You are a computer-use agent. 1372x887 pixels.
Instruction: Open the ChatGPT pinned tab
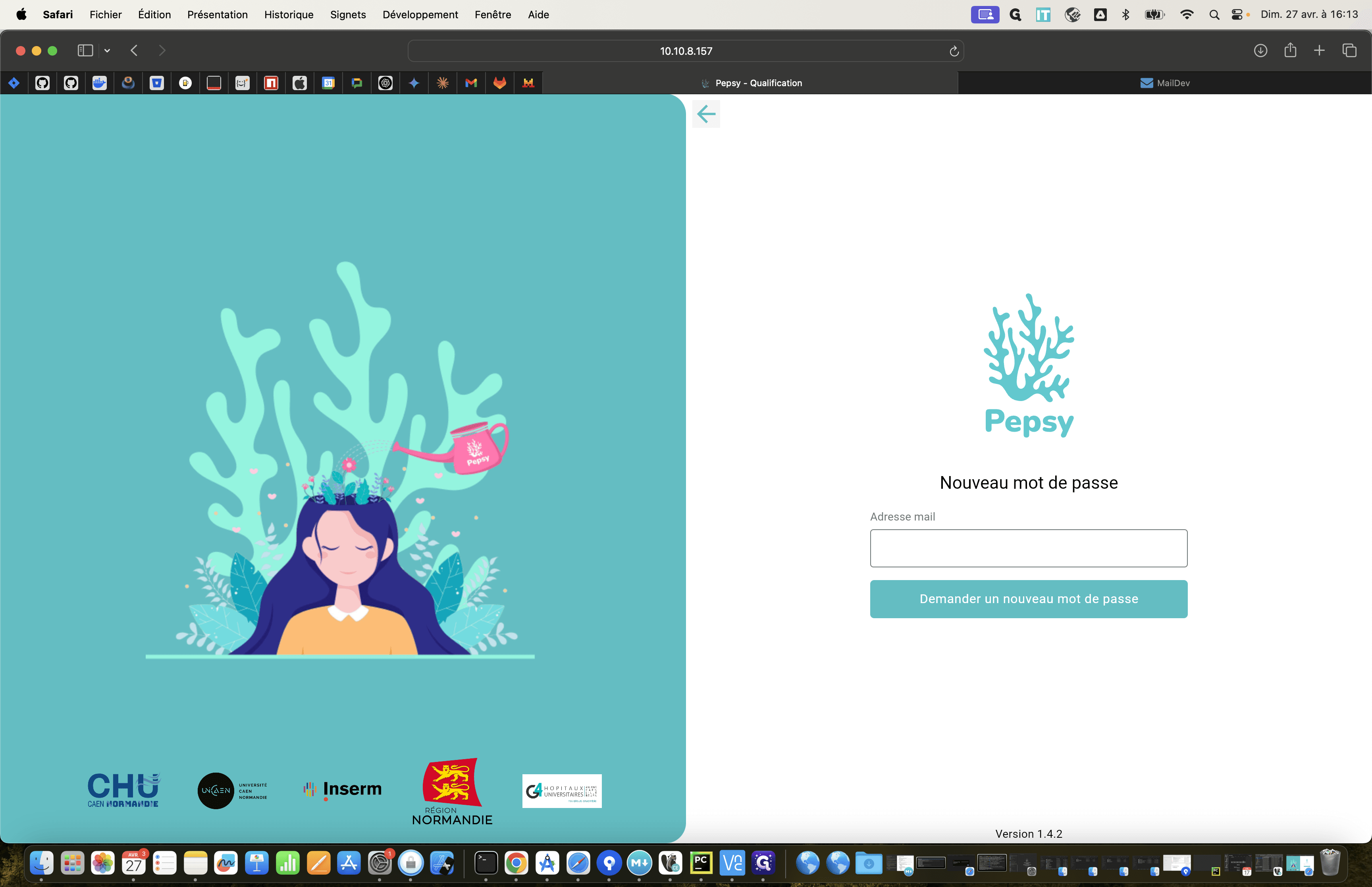point(385,83)
